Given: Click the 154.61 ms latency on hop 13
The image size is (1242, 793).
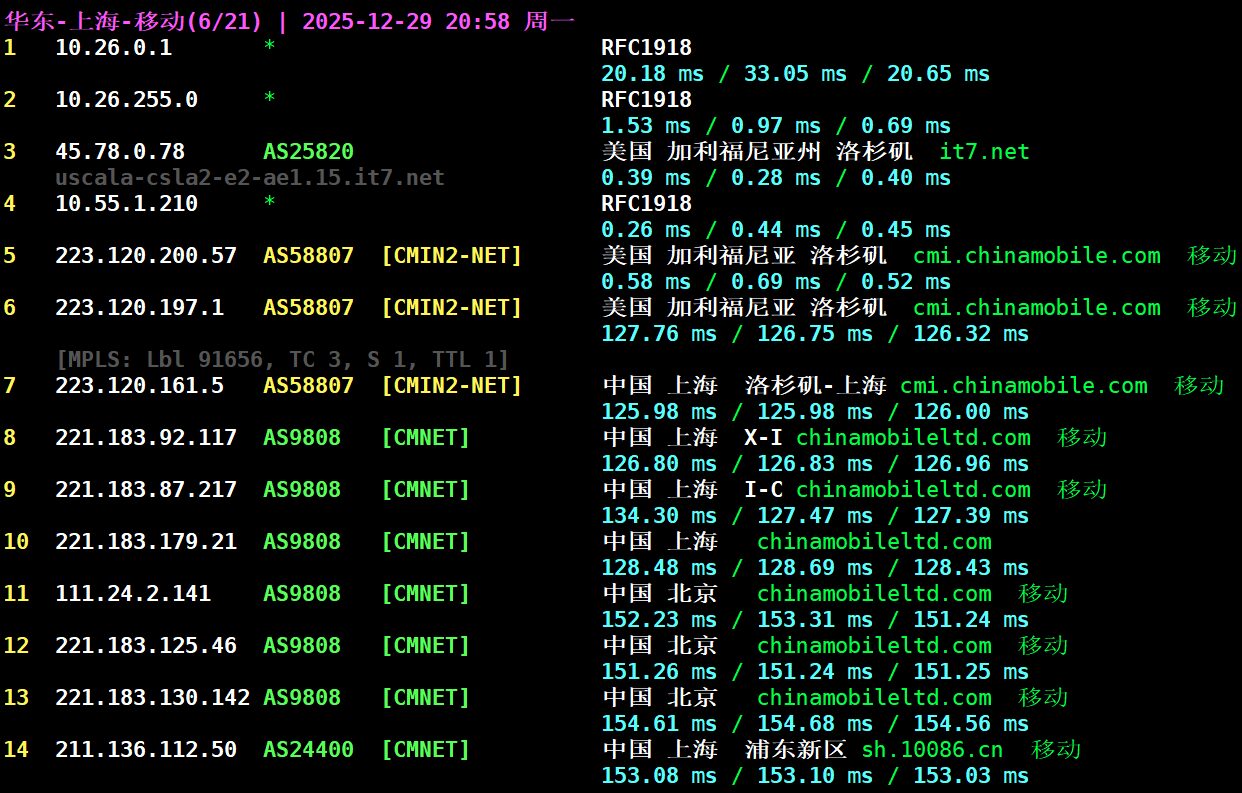Looking at the screenshot, I should coord(658,724).
